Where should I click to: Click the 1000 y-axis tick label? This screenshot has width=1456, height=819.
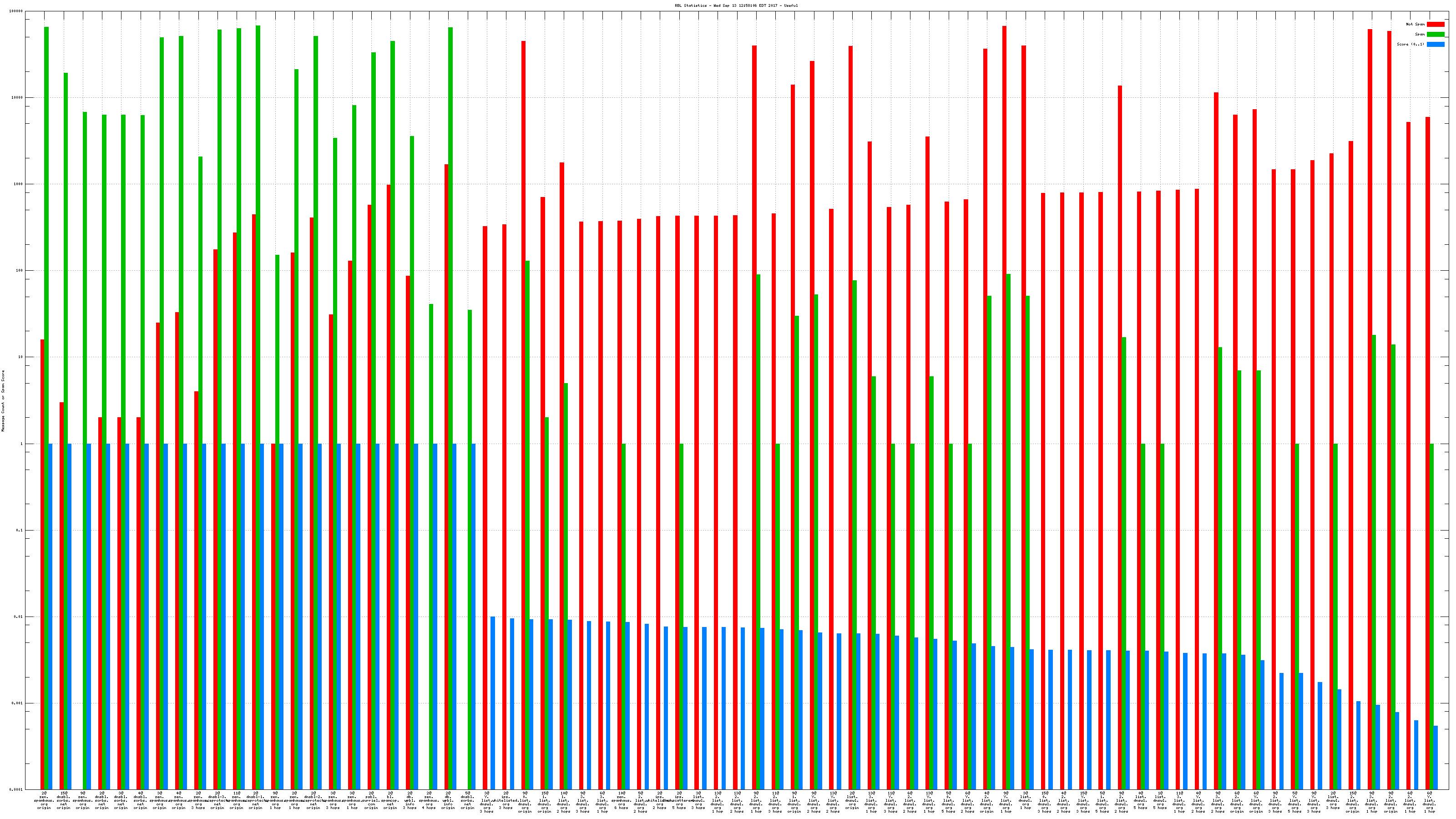click(x=19, y=184)
